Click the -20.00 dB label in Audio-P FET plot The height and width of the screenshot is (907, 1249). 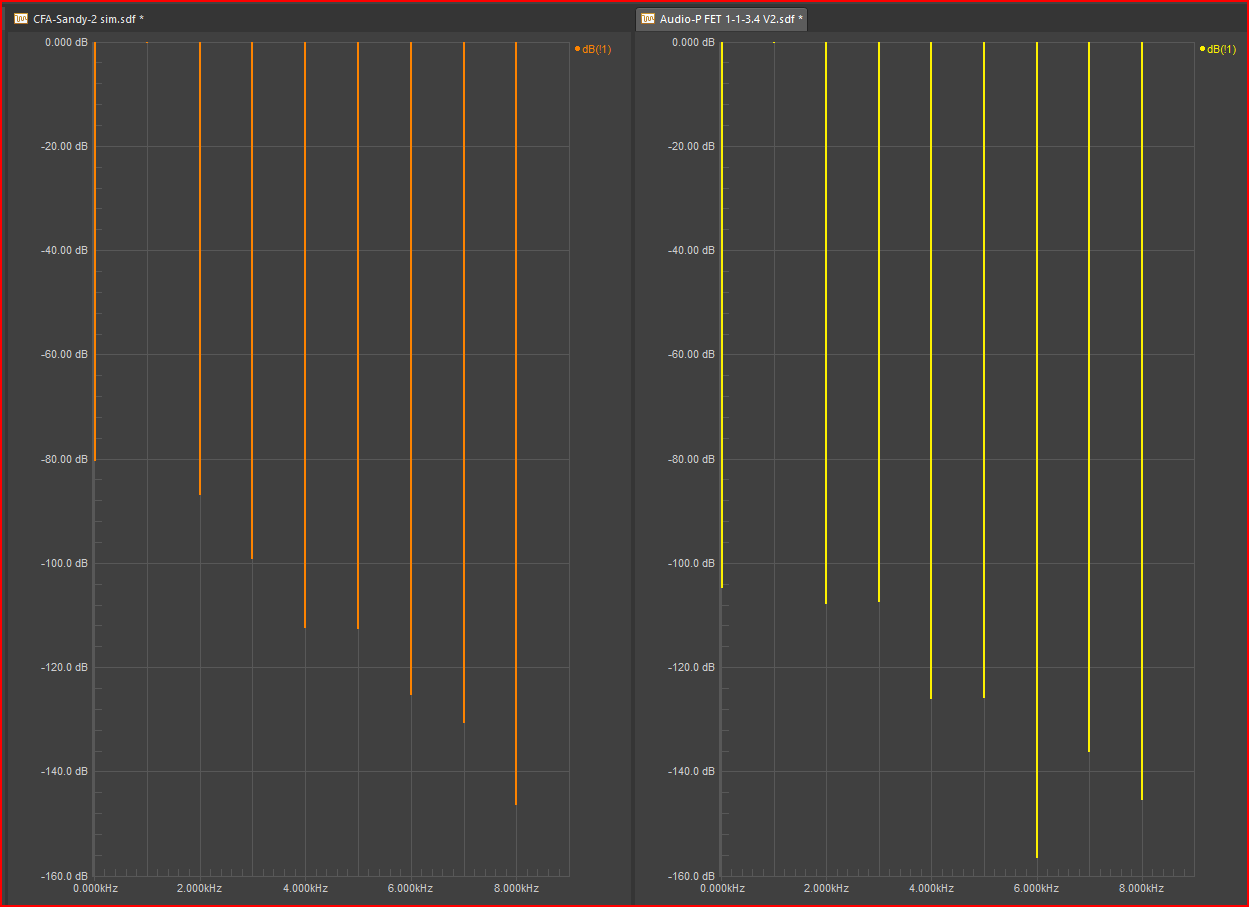690,146
